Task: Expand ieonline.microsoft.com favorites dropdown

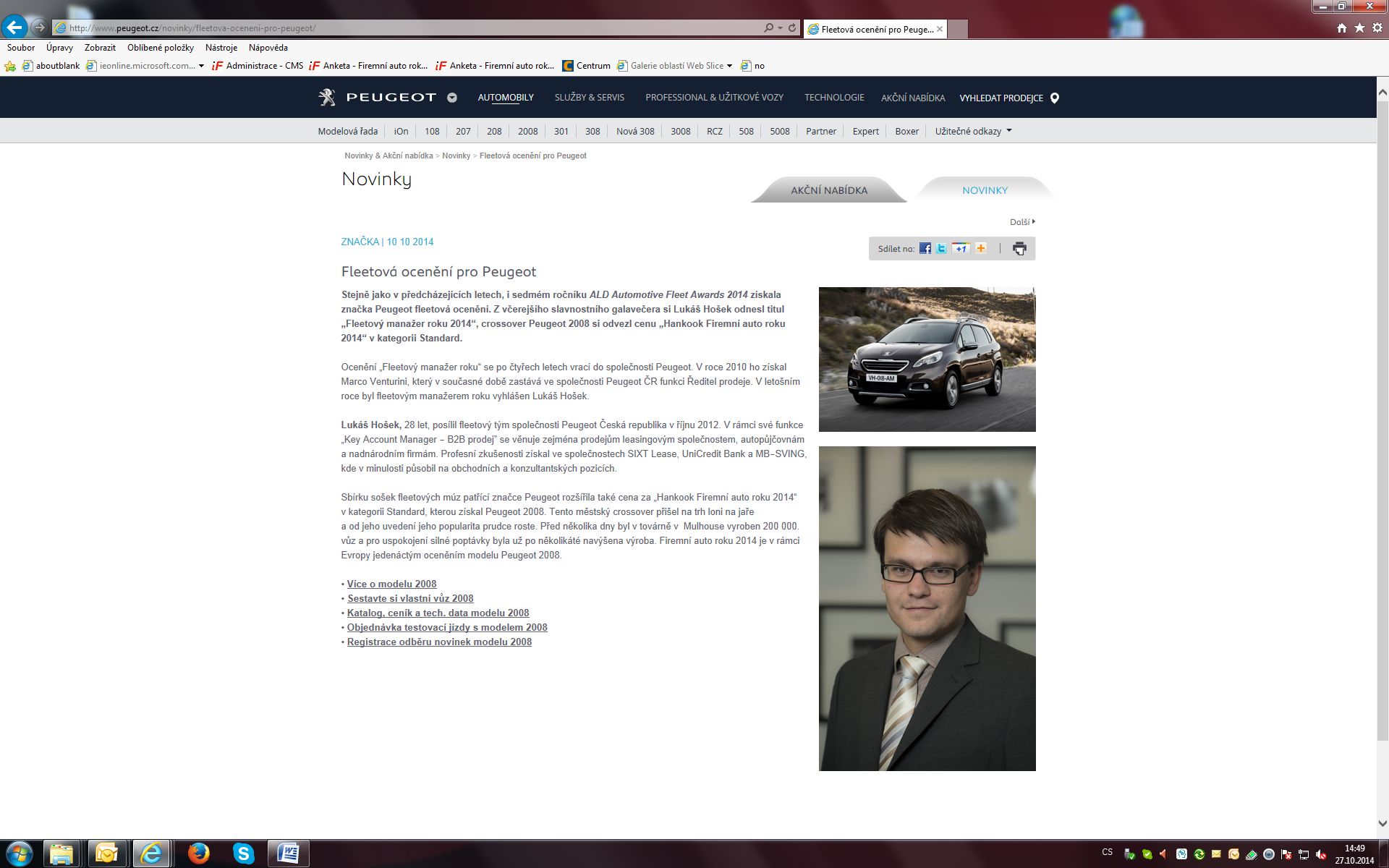Action: click(x=201, y=66)
